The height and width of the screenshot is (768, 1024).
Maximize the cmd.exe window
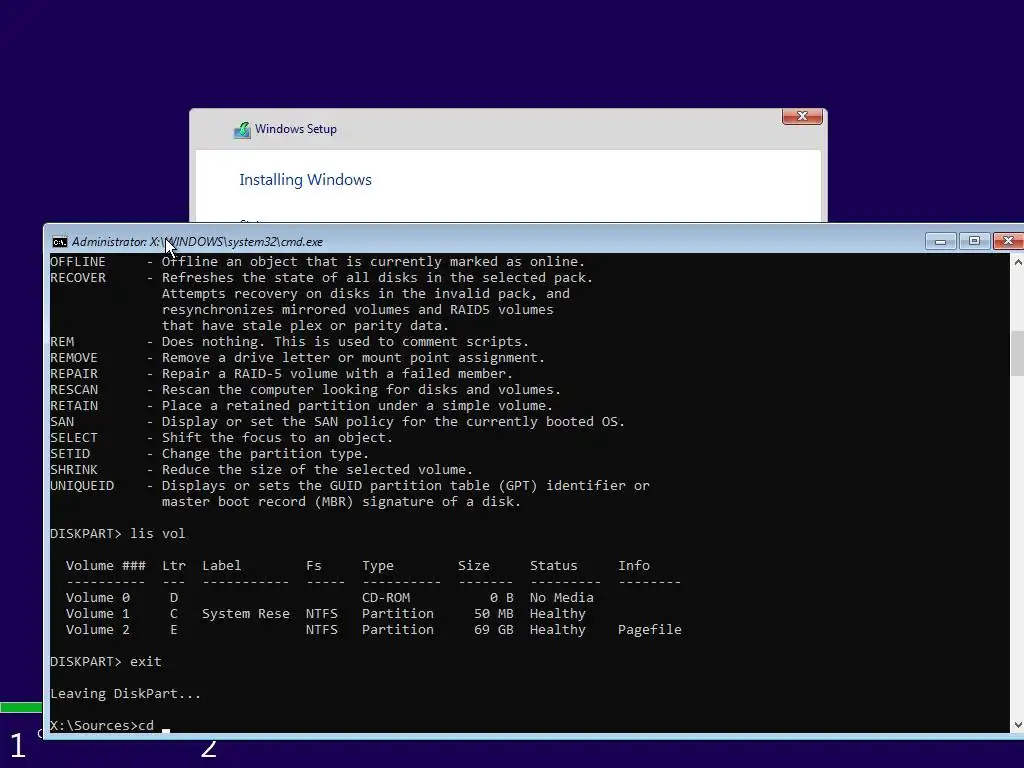pyautogui.click(x=974, y=242)
